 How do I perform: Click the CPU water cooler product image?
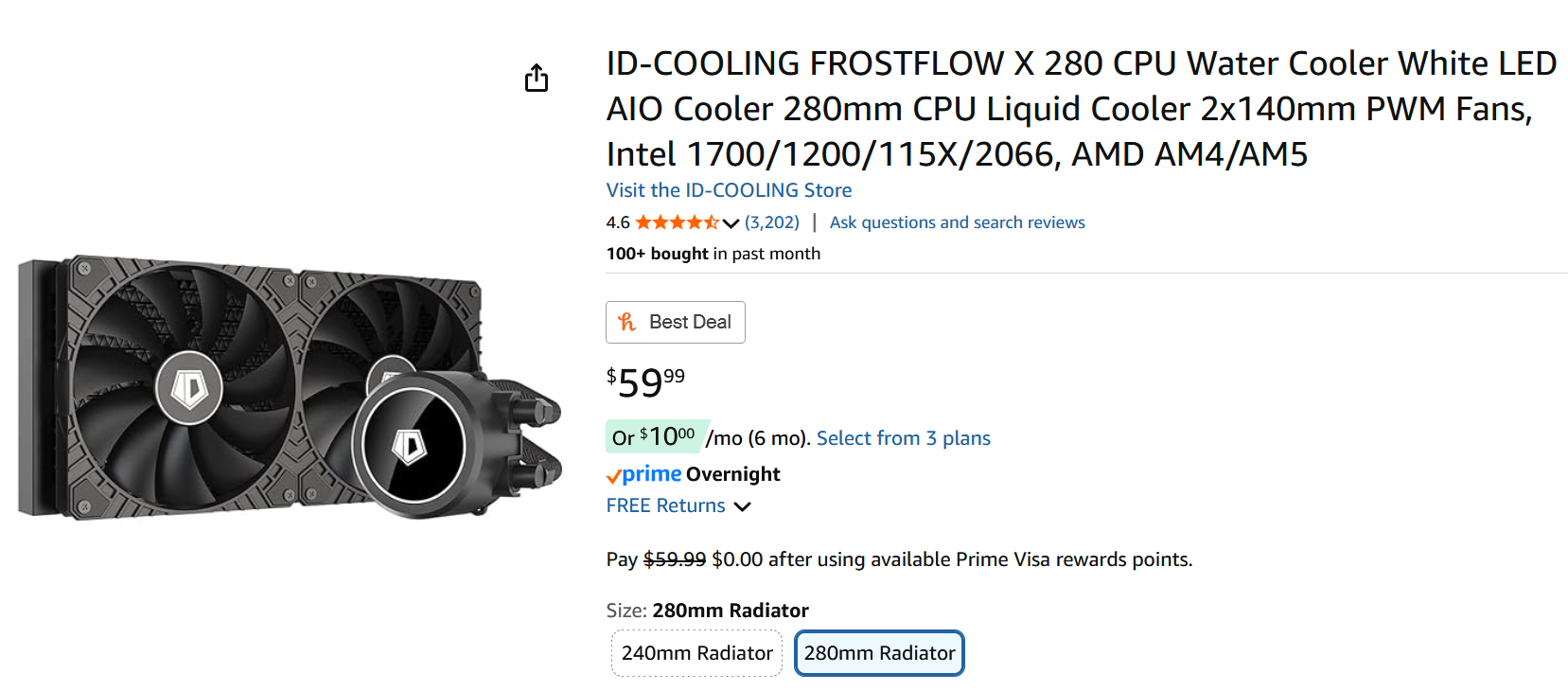point(289,386)
